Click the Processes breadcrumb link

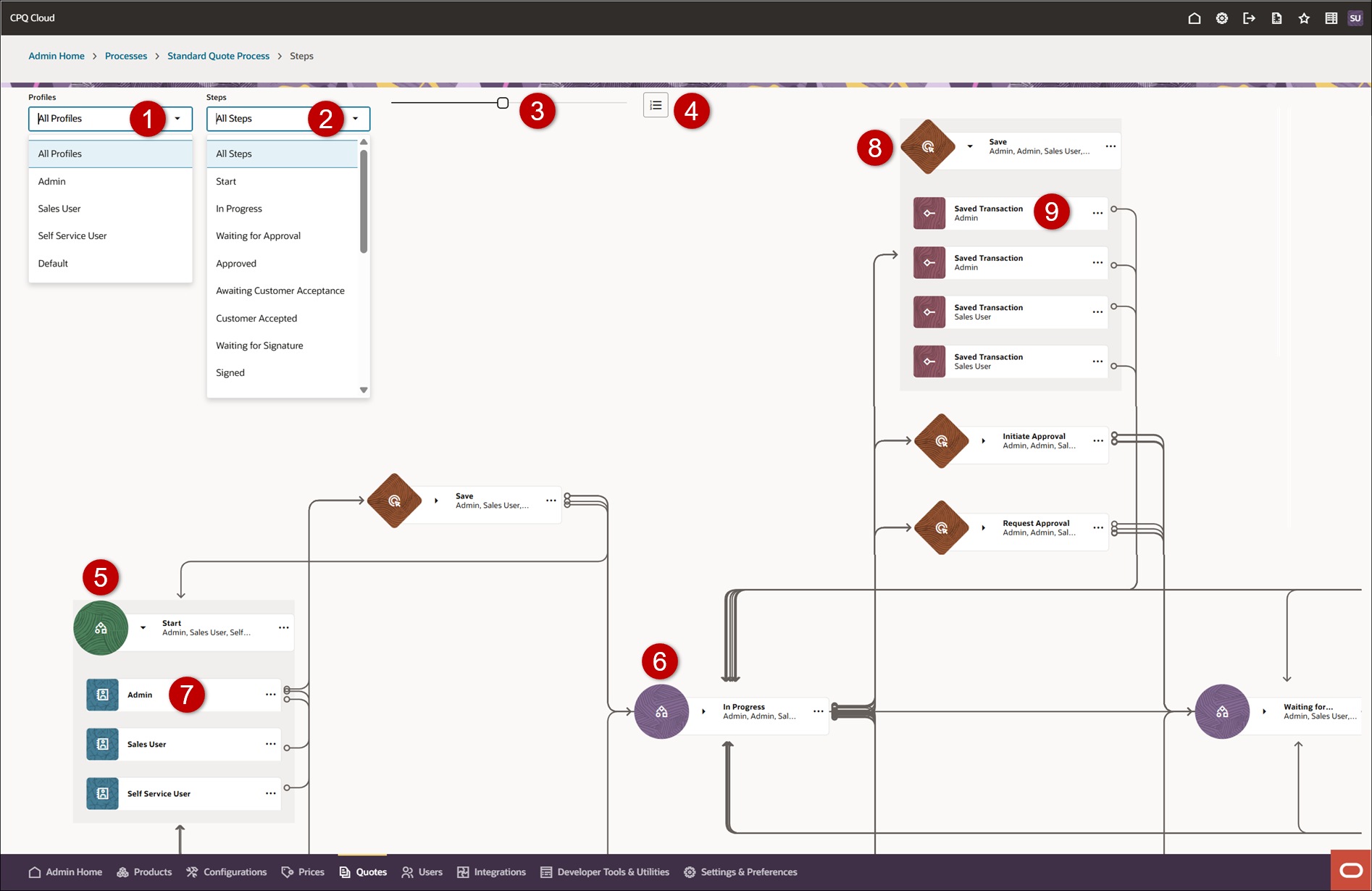pos(125,56)
